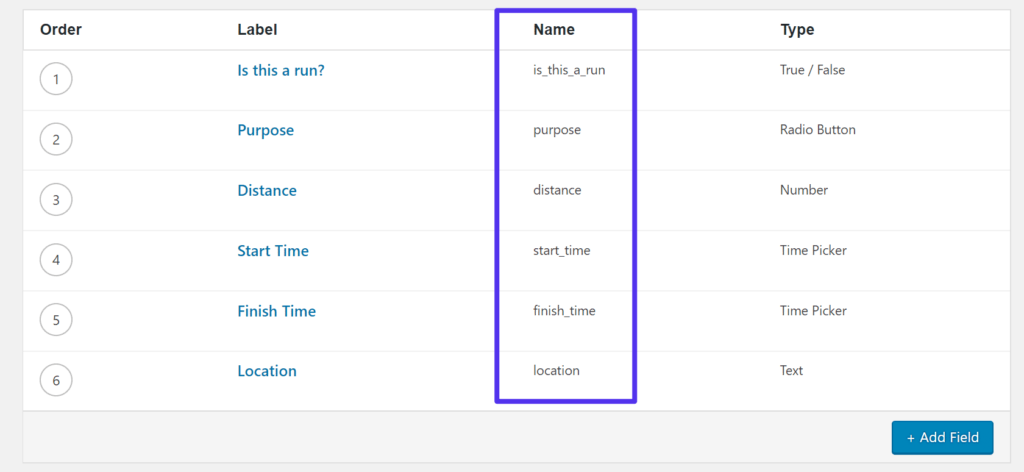Edit the Finish Time field
This screenshot has height=472, width=1024.
pos(276,311)
